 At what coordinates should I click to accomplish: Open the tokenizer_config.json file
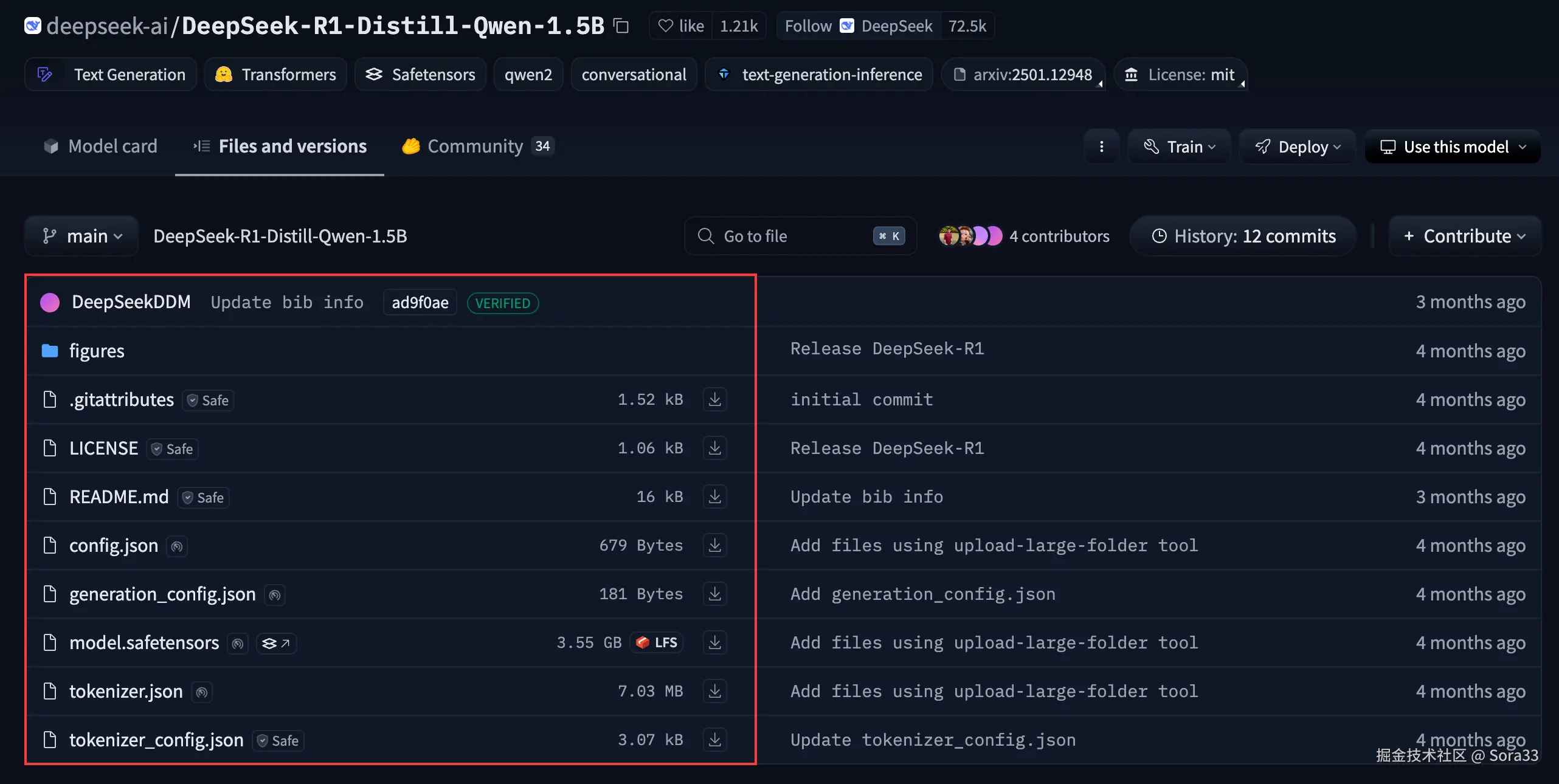coord(156,740)
